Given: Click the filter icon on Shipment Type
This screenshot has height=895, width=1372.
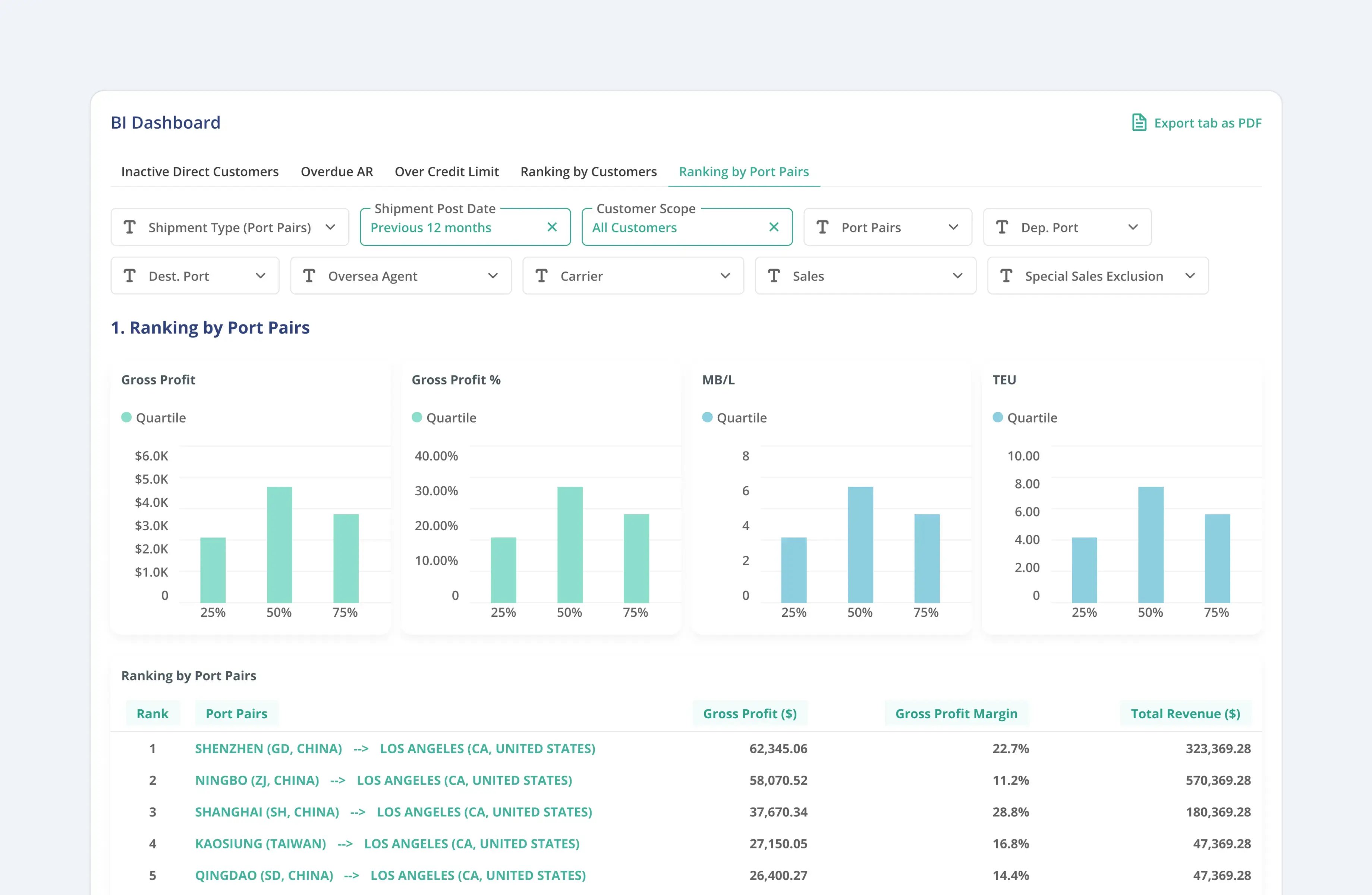Looking at the screenshot, I should [130, 227].
